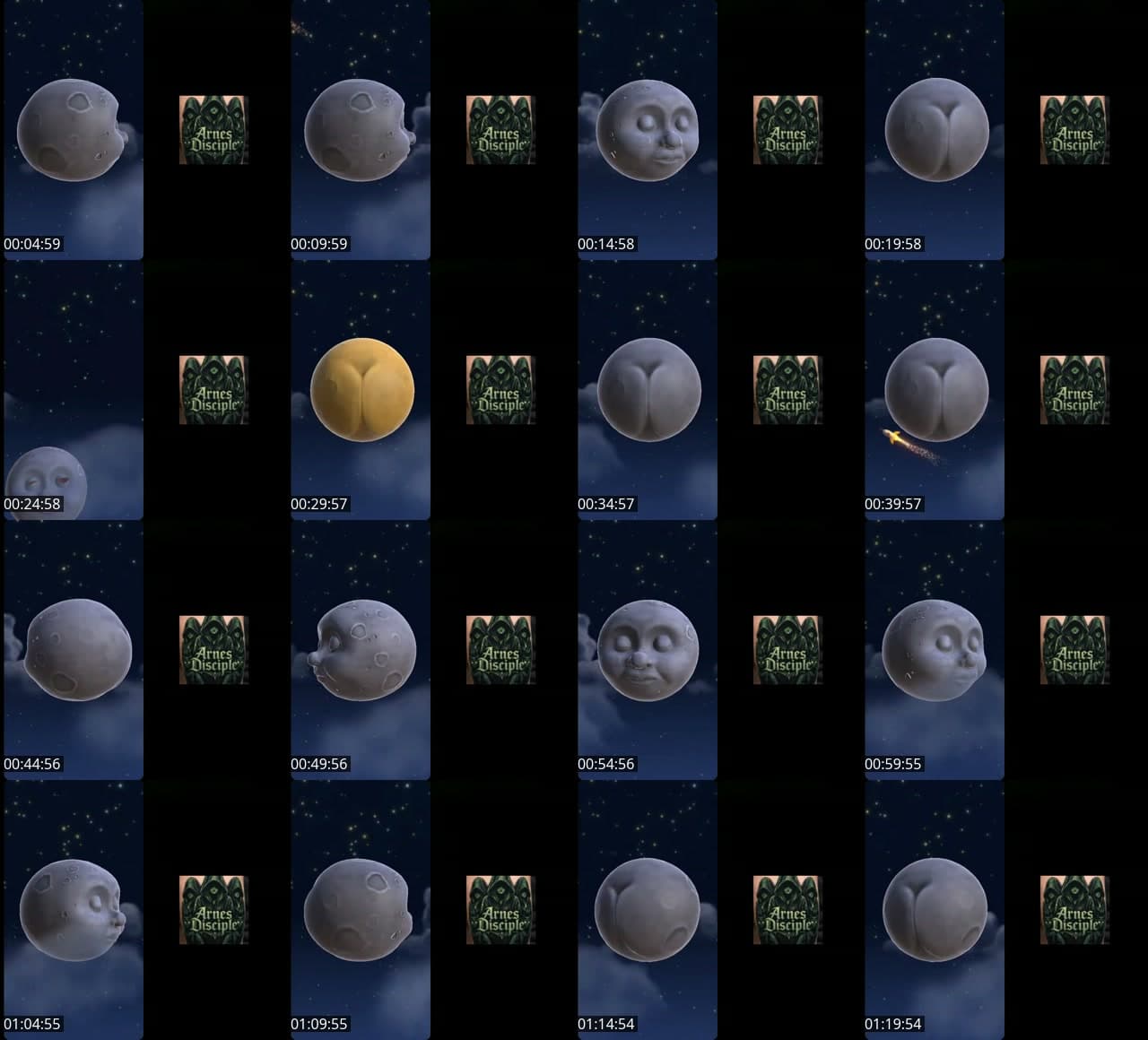Open the last frame at 01:19:54
This screenshot has height=1040, width=1148.
coord(935,910)
